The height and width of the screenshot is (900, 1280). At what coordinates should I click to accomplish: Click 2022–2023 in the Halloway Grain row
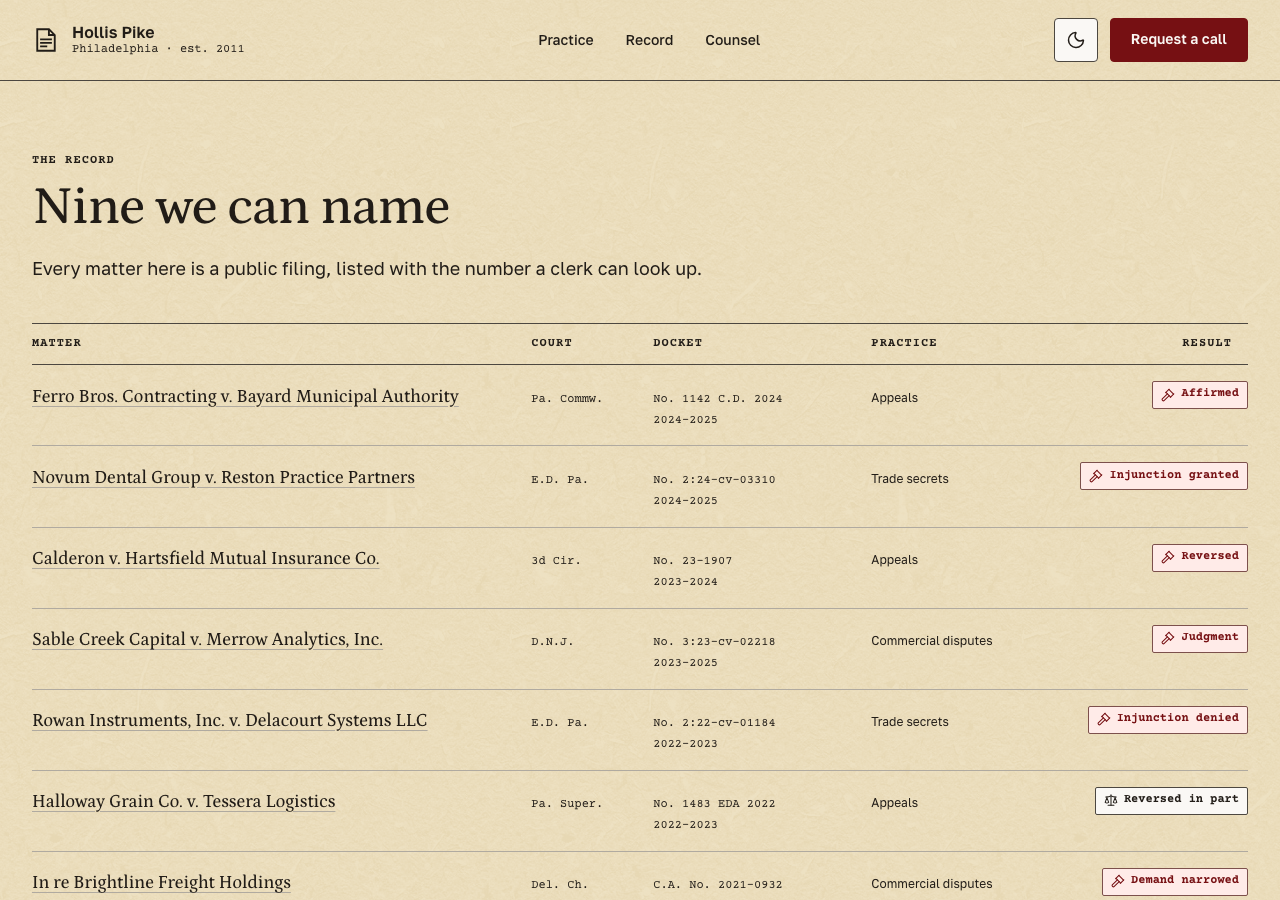point(685,825)
